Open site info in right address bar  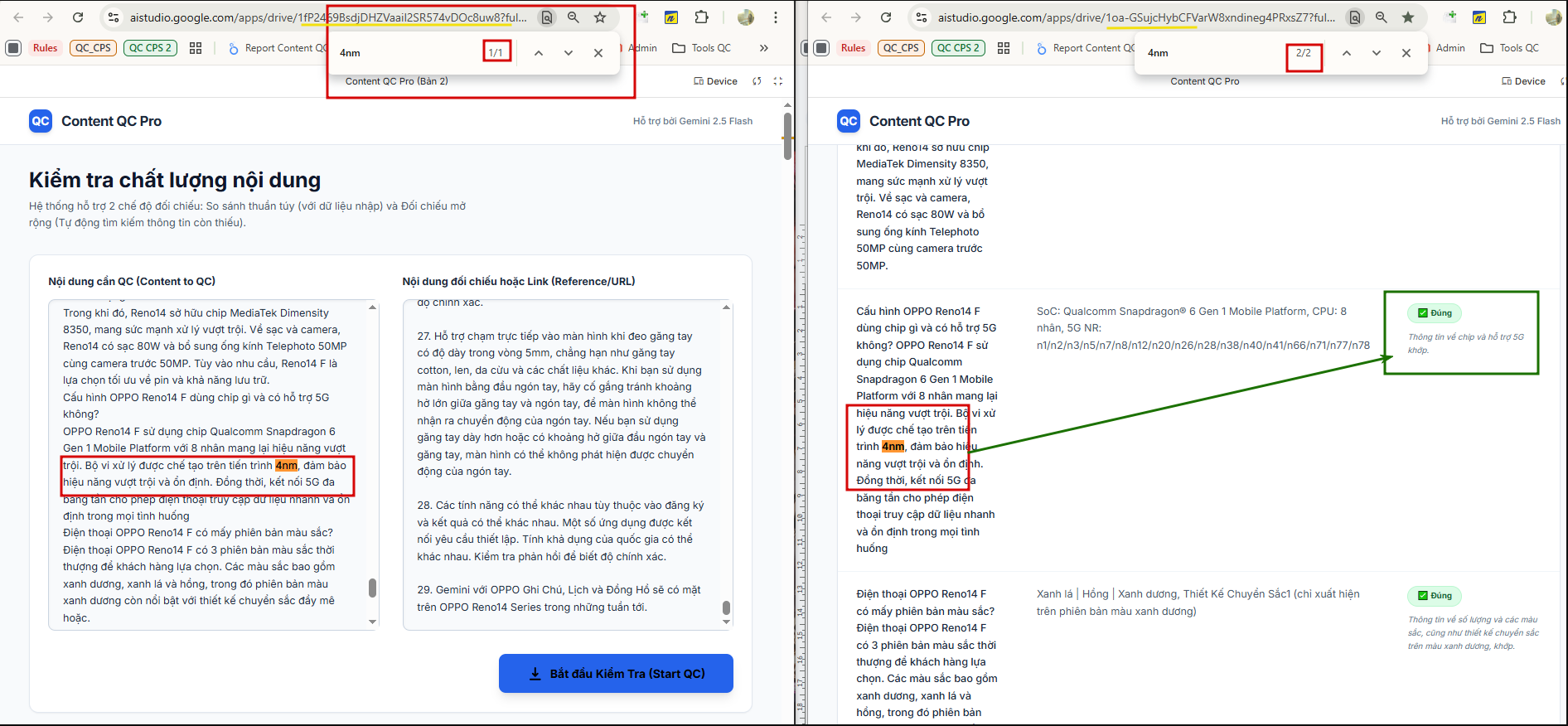pos(922,17)
